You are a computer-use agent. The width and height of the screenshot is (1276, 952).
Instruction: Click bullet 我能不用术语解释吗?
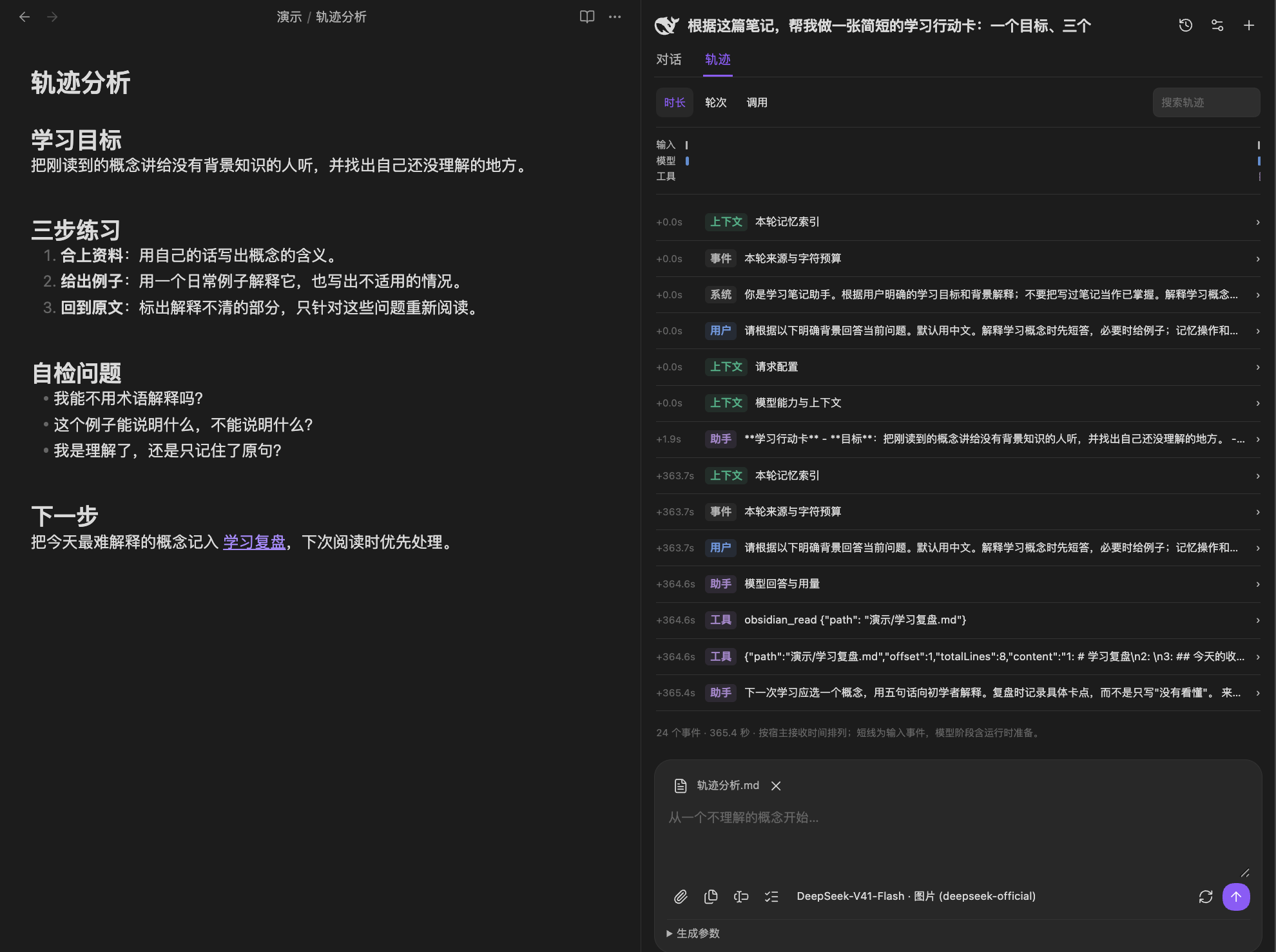click(128, 399)
